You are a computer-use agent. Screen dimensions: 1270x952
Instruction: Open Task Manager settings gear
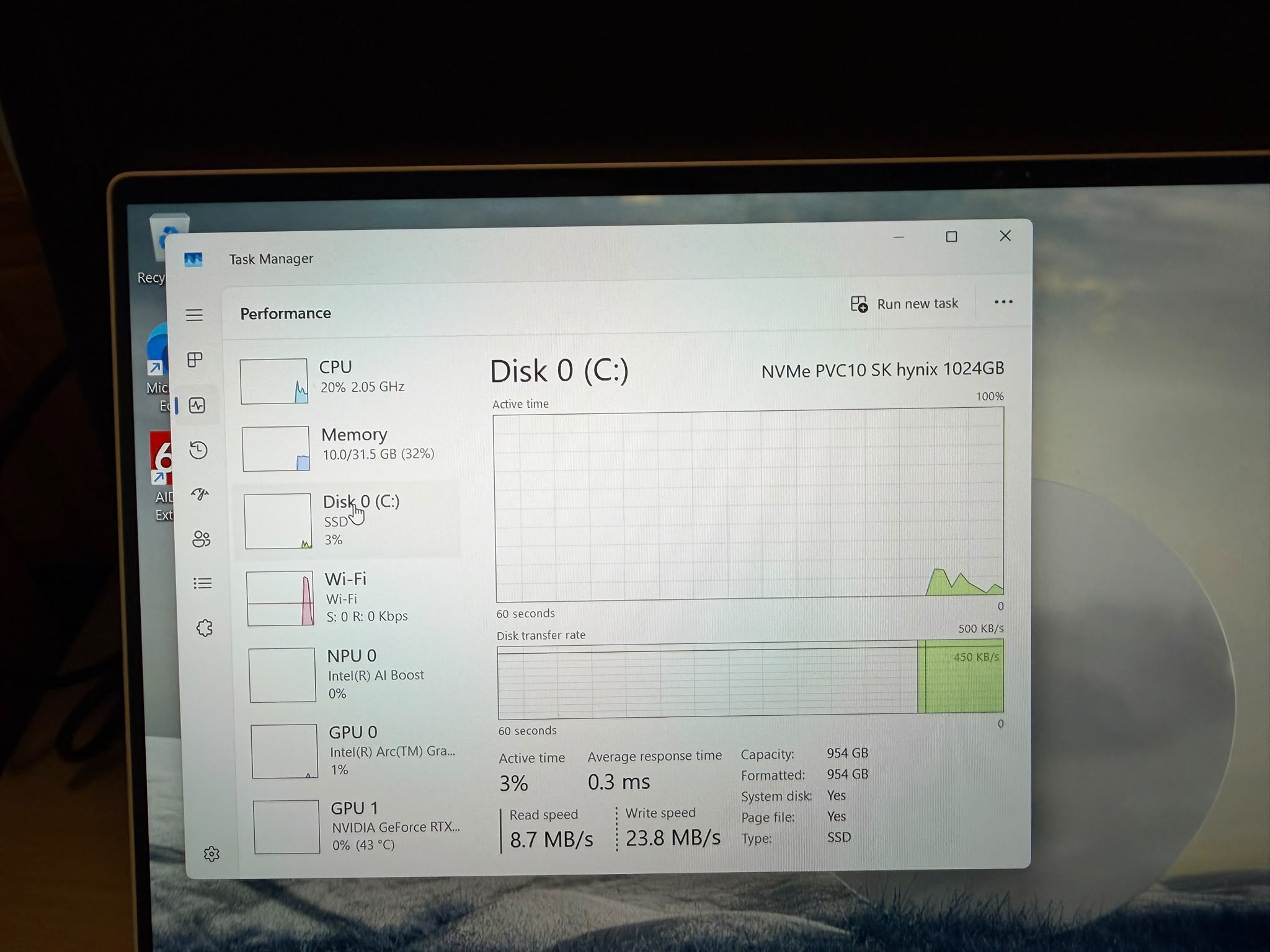211,854
